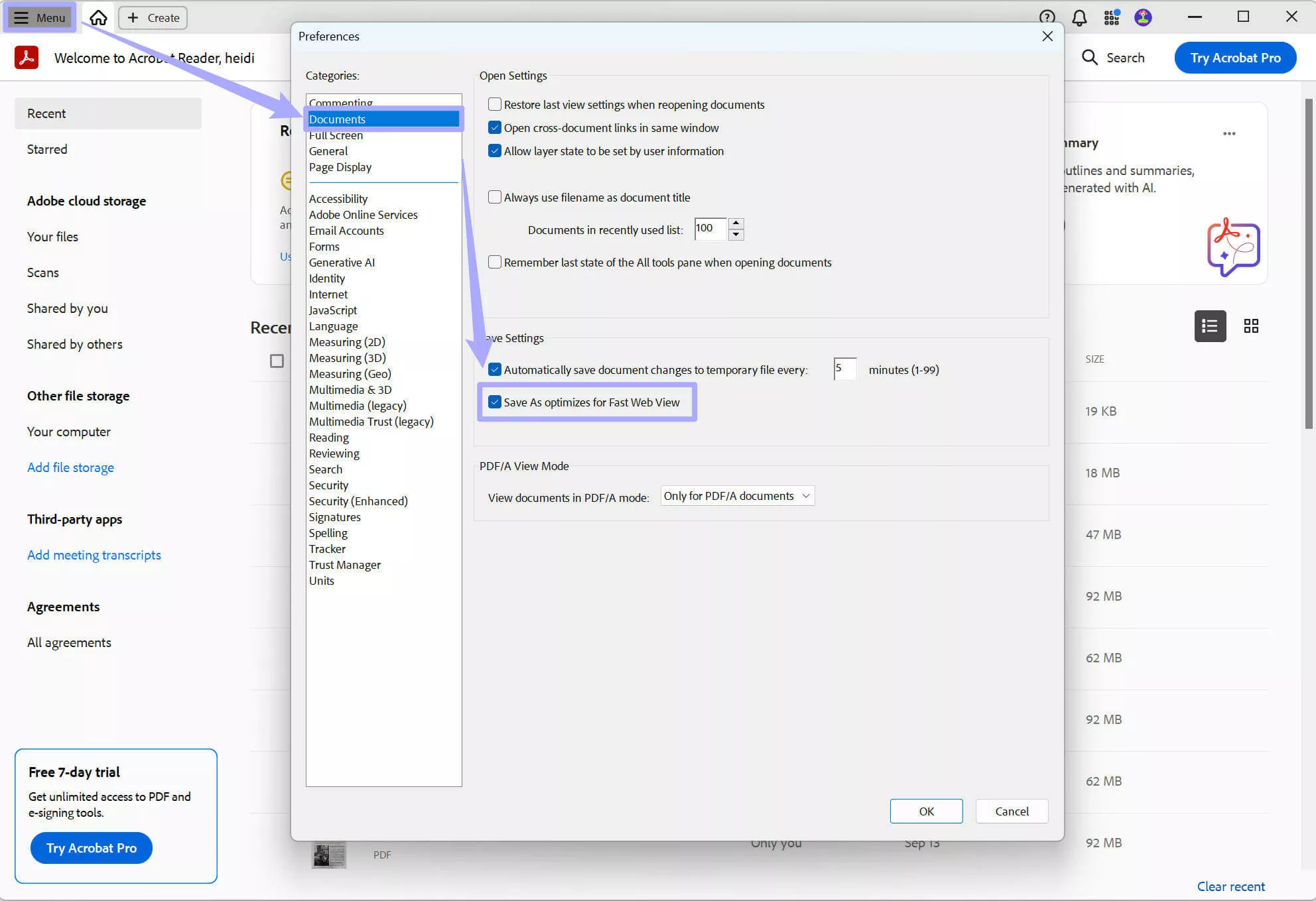Click the Home icon in the toolbar
The image size is (1316, 901).
[x=98, y=18]
